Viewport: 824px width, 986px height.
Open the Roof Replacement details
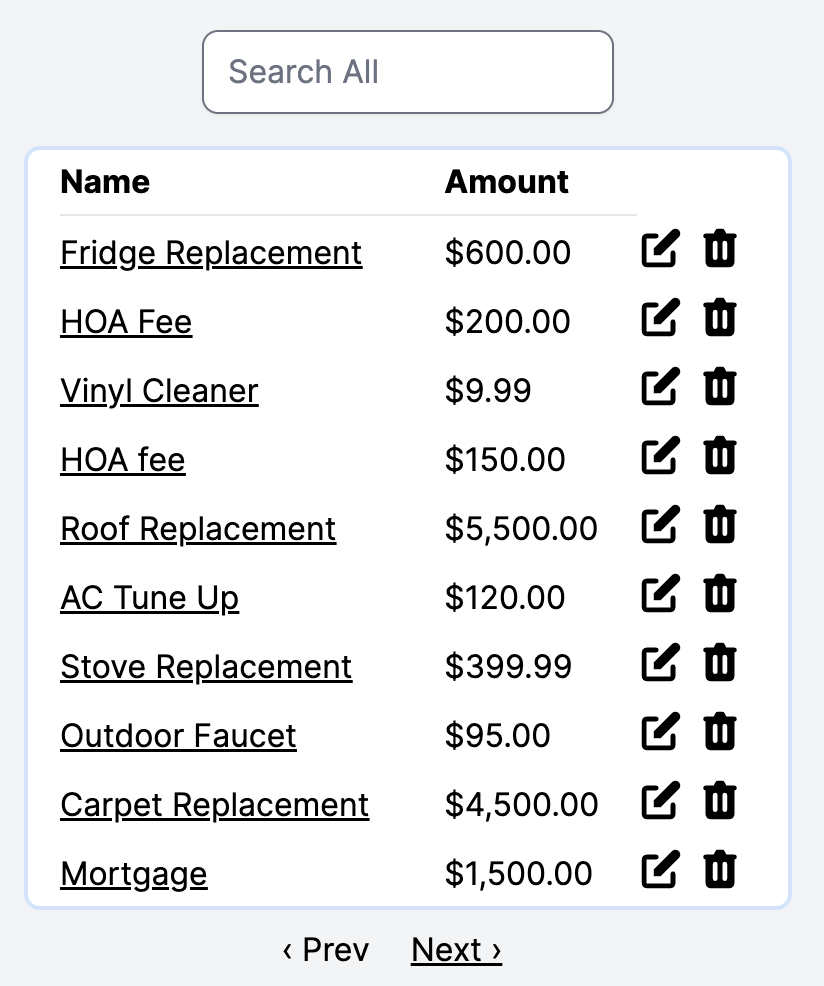pos(198,529)
